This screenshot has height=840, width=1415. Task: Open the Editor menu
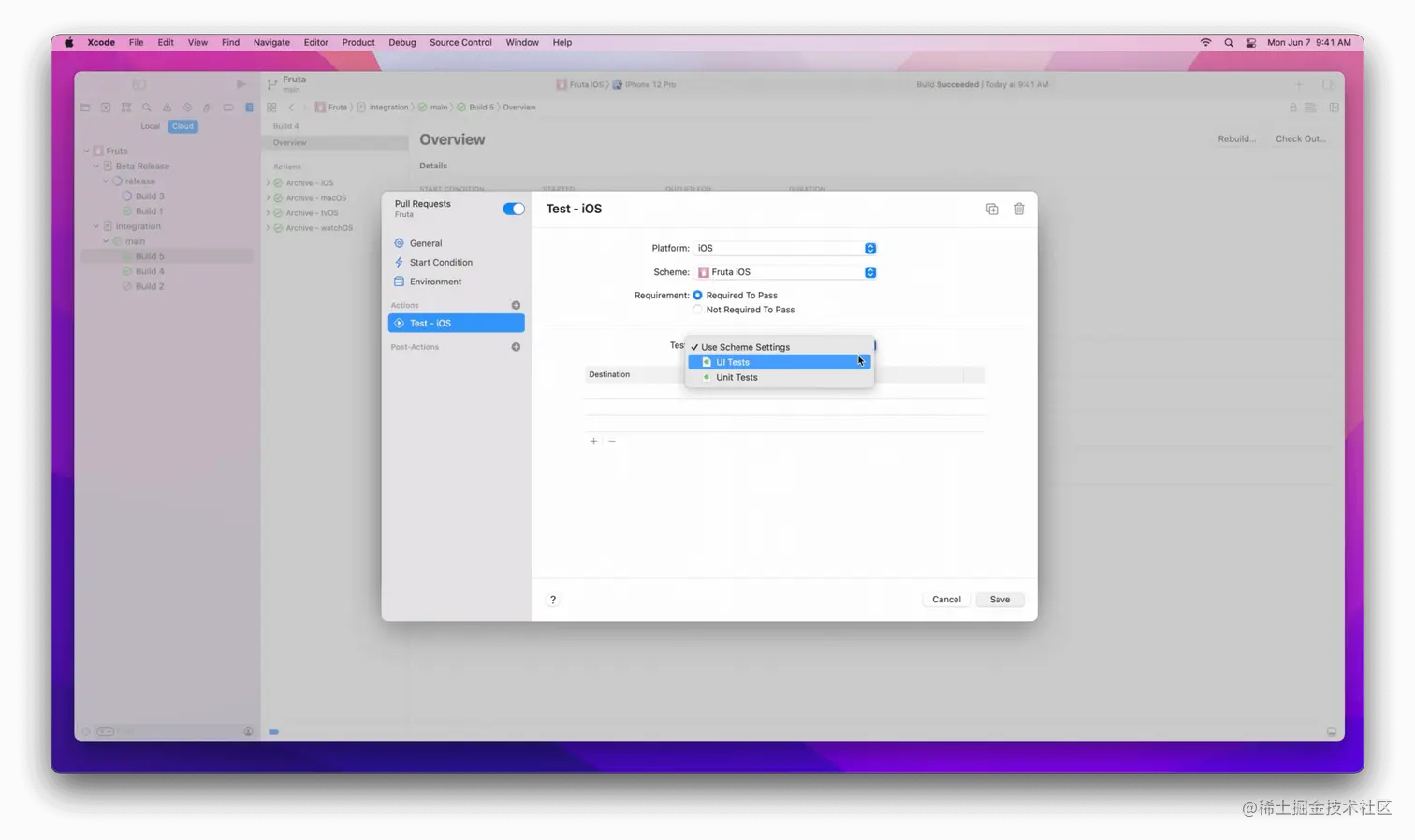(x=316, y=42)
